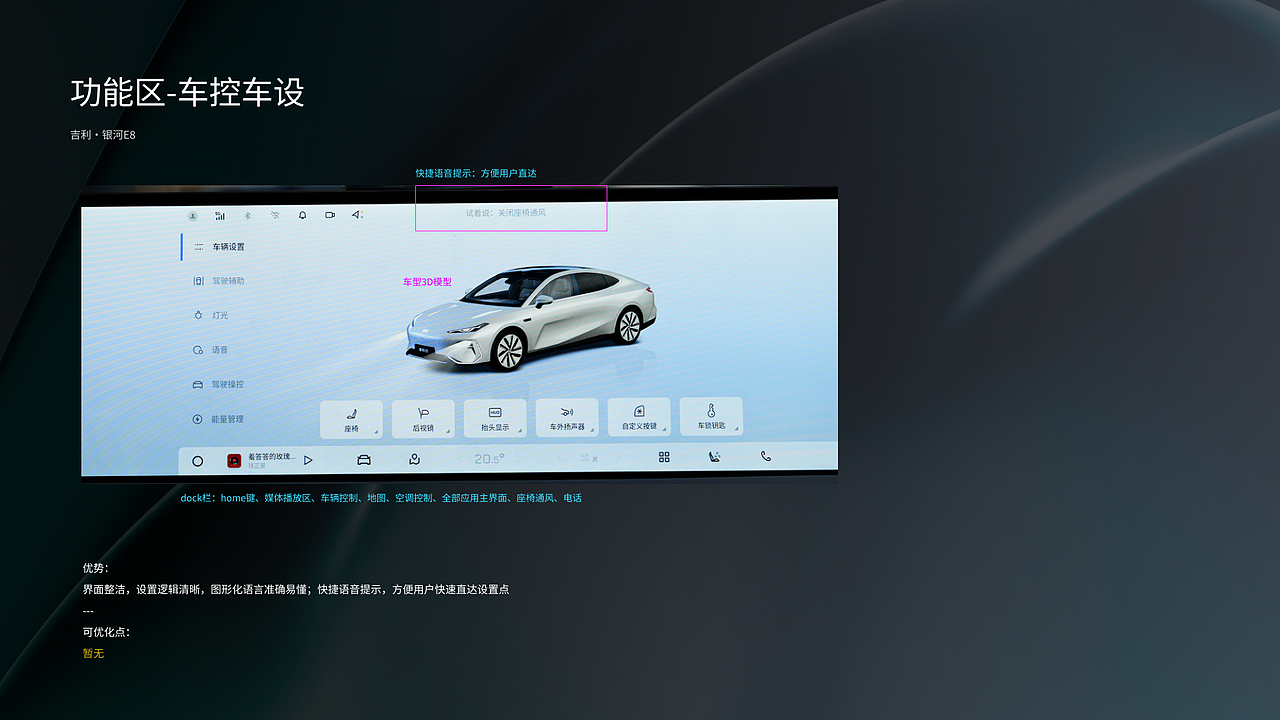This screenshot has width=1280, height=720.
Task: Play the current song in dock
Action: (308, 460)
